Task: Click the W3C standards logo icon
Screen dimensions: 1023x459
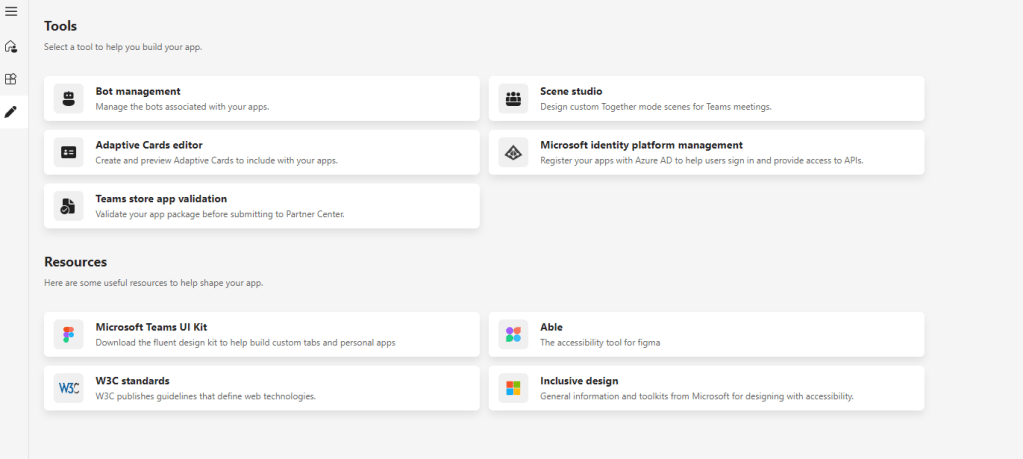Action: [68, 388]
